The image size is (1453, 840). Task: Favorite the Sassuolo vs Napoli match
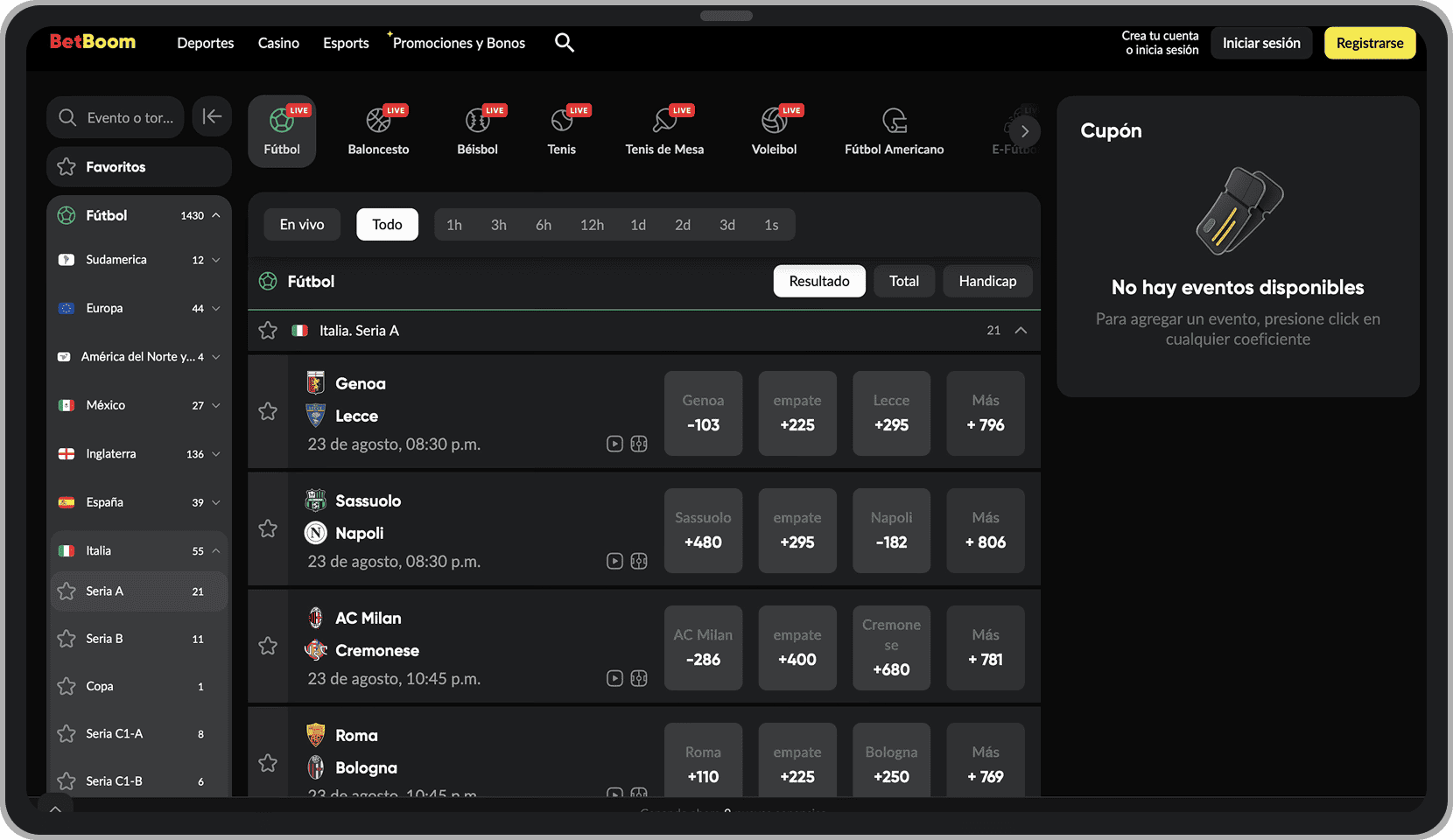pyautogui.click(x=268, y=528)
